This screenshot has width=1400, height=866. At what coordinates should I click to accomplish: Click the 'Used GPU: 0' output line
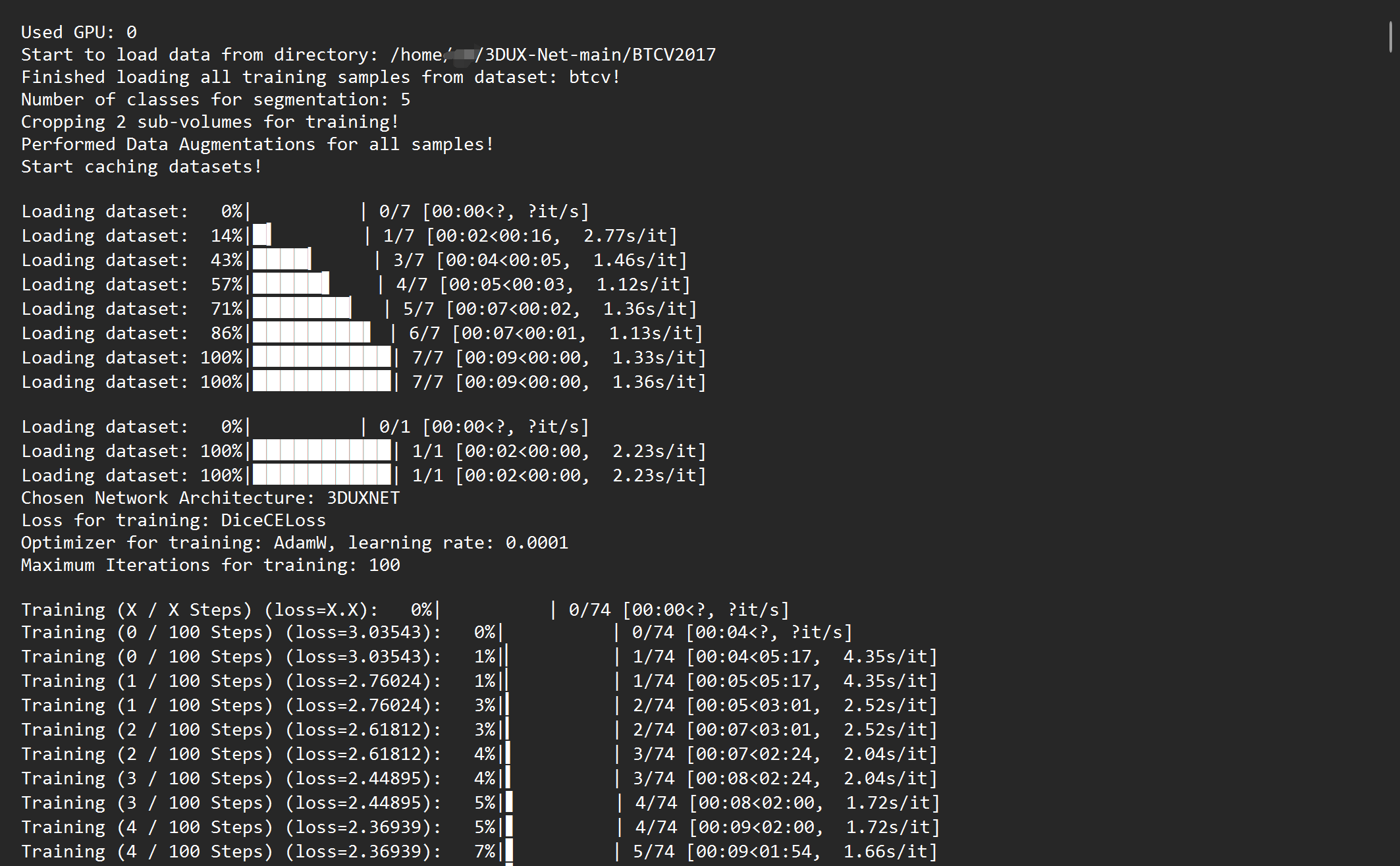(78, 32)
